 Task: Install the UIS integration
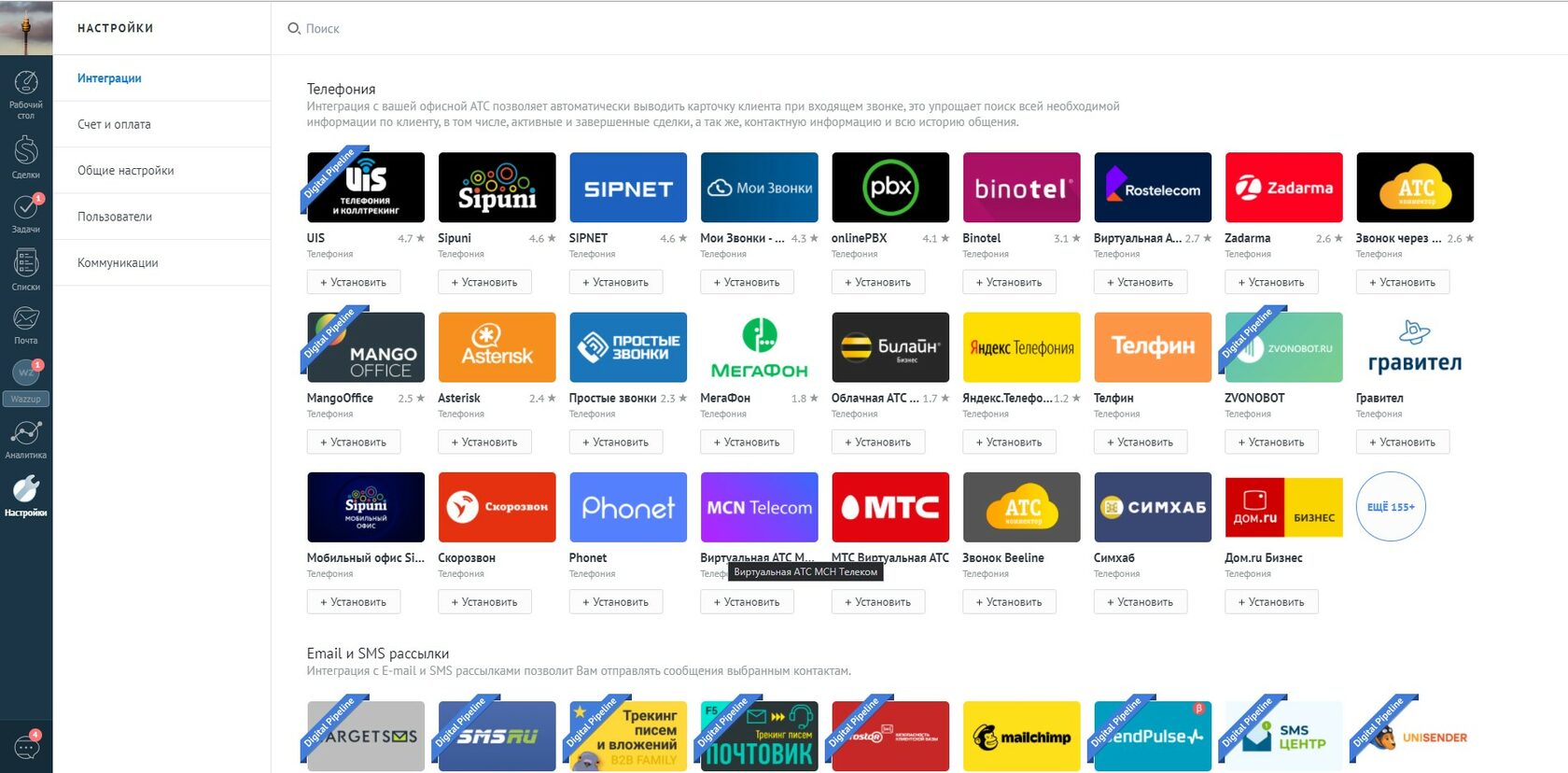tap(354, 282)
